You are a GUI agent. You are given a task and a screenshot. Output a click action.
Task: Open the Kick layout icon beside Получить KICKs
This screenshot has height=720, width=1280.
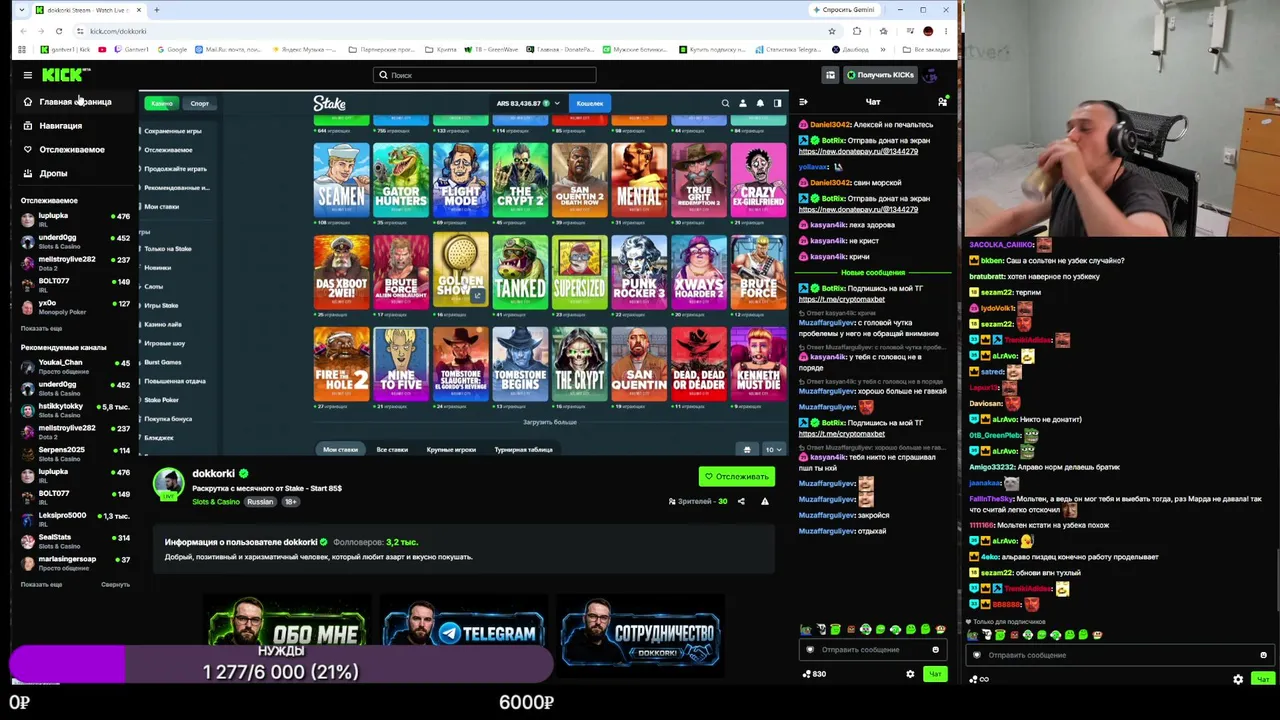pyautogui.click(x=830, y=75)
